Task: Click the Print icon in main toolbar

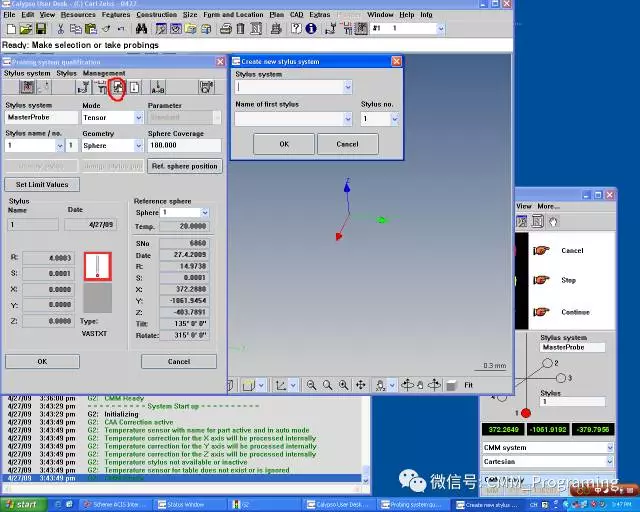Action: (x=225, y=29)
